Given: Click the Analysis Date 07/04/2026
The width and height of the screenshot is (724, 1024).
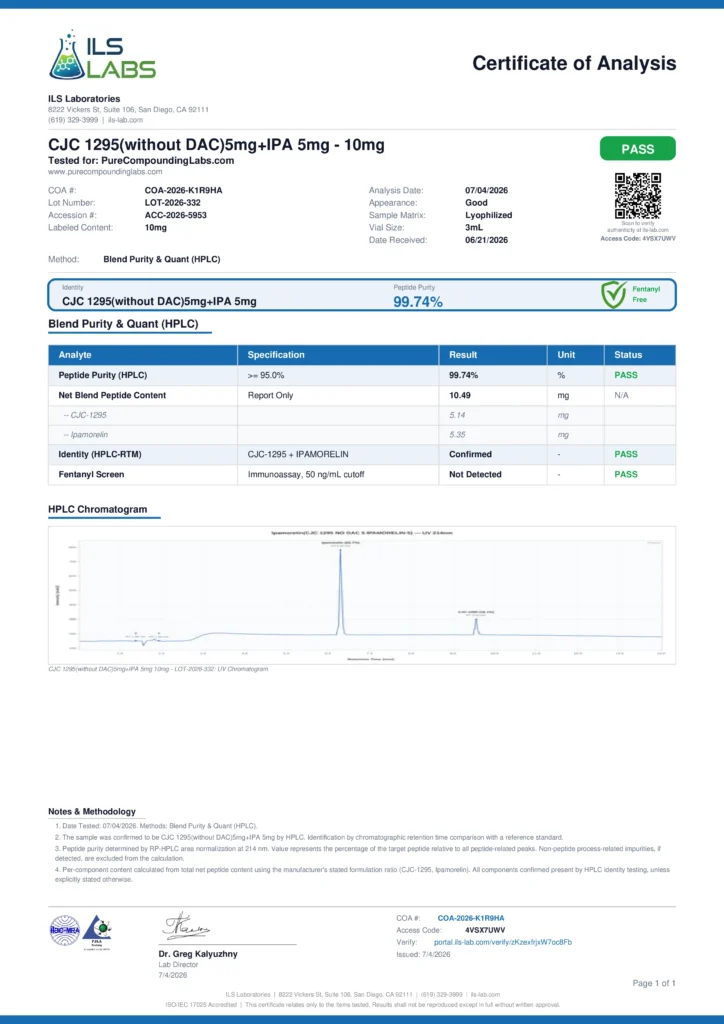Looking at the screenshot, I should [486, 190].
